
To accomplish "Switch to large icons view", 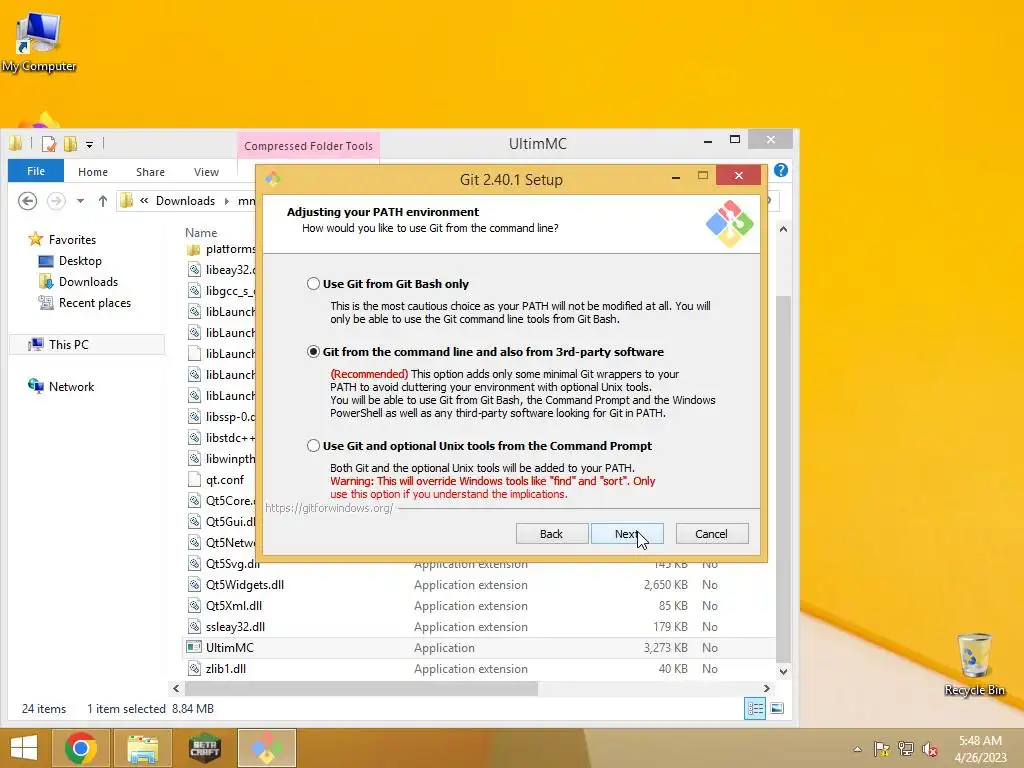I will pos(777,709).
